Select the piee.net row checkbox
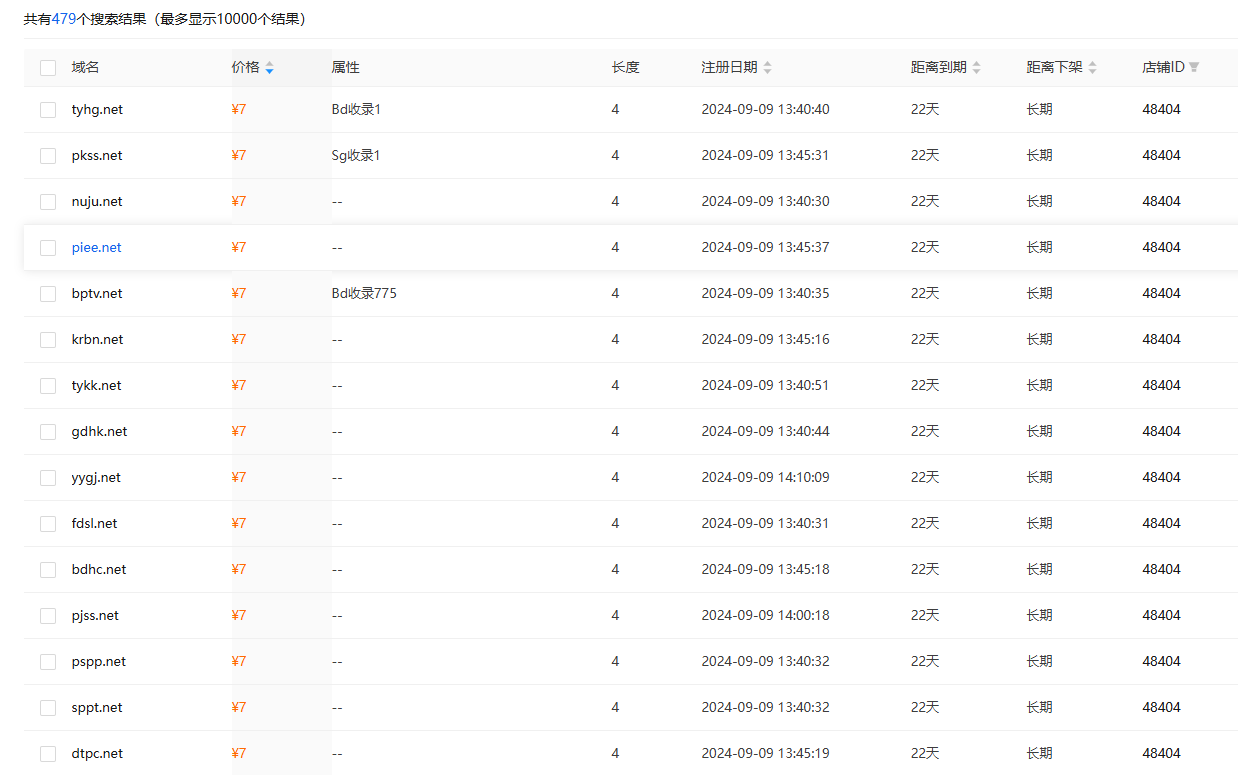 (48, 248)
